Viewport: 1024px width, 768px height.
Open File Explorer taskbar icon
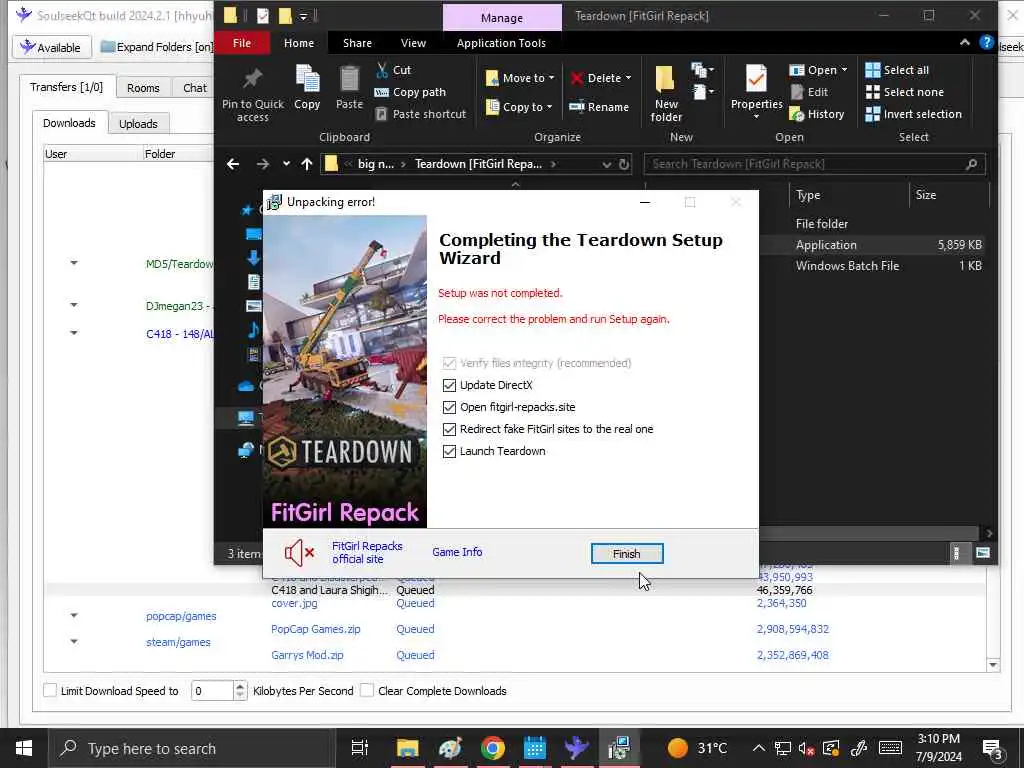pos(408,748)
